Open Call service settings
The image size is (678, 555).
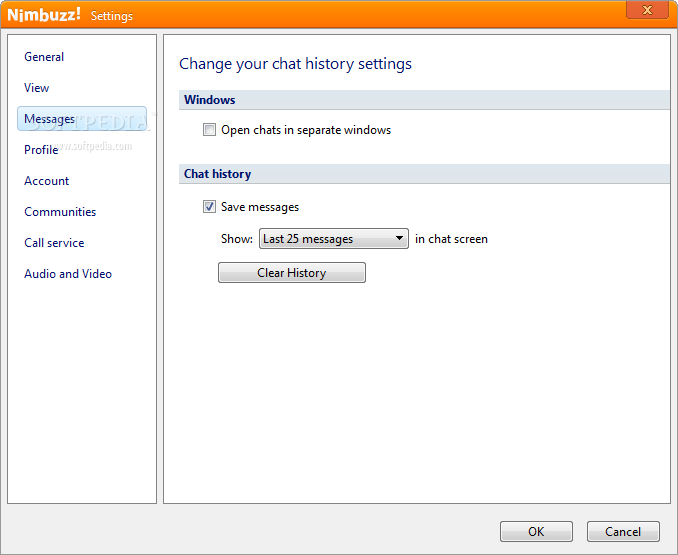tap(54, 243)
